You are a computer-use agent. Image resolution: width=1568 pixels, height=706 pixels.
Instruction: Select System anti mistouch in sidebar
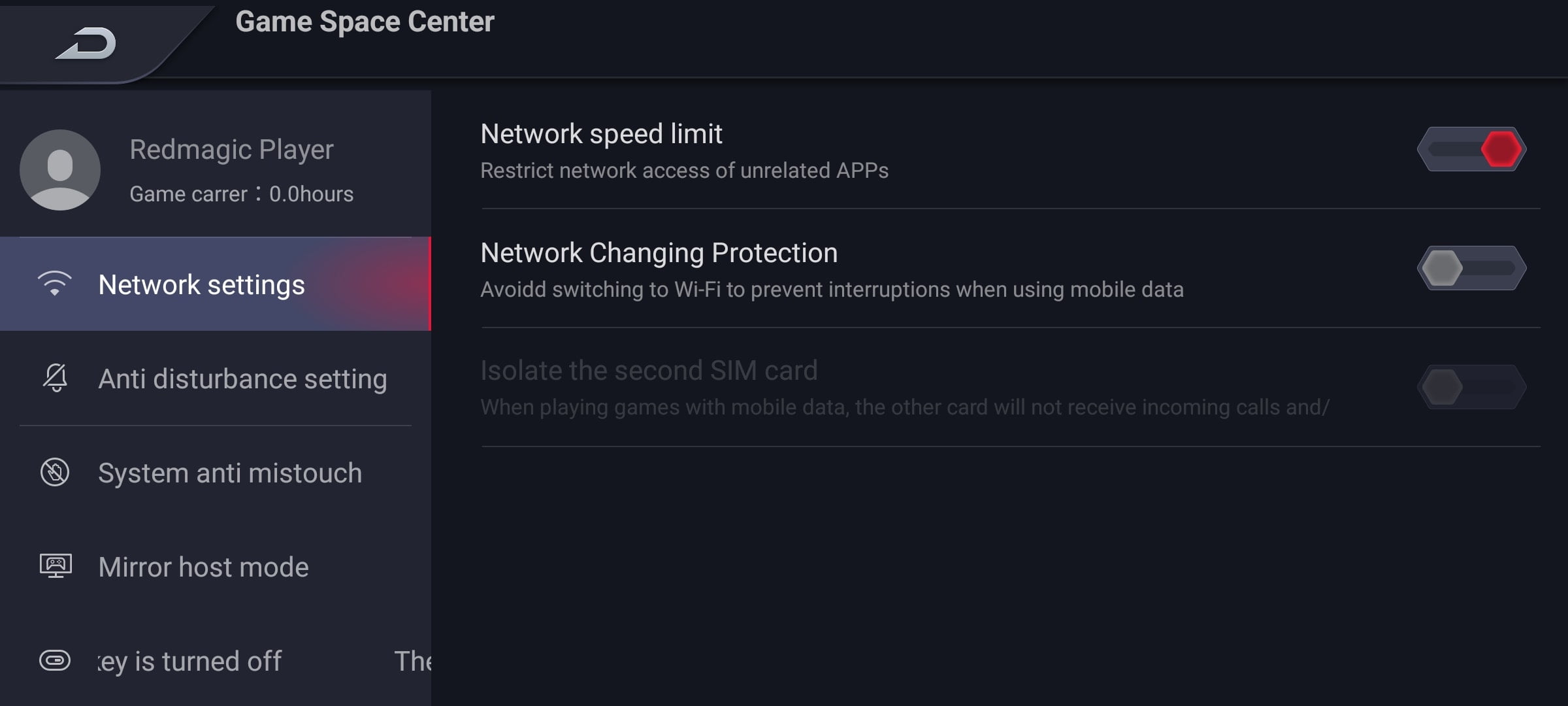(229, 473)
